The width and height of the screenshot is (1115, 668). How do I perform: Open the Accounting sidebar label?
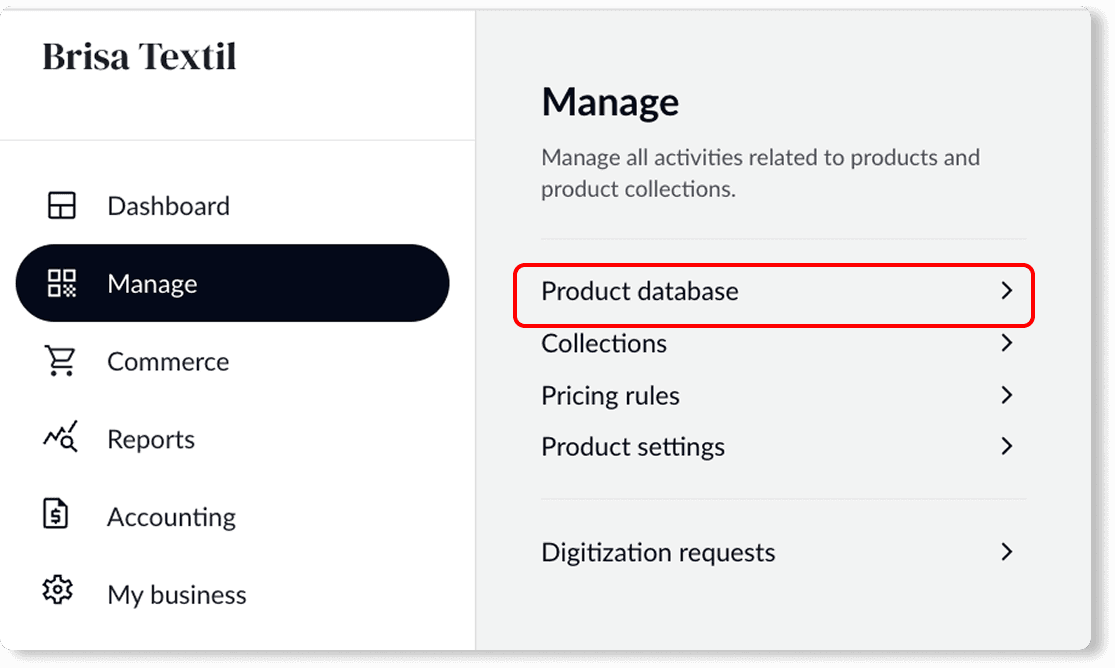pyautogui.click(x=171, y=517)
